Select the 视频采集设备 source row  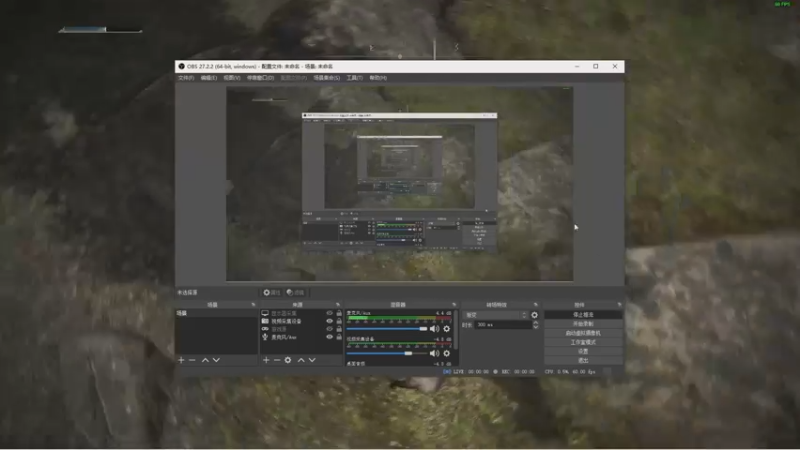click(x=301, y=321)
